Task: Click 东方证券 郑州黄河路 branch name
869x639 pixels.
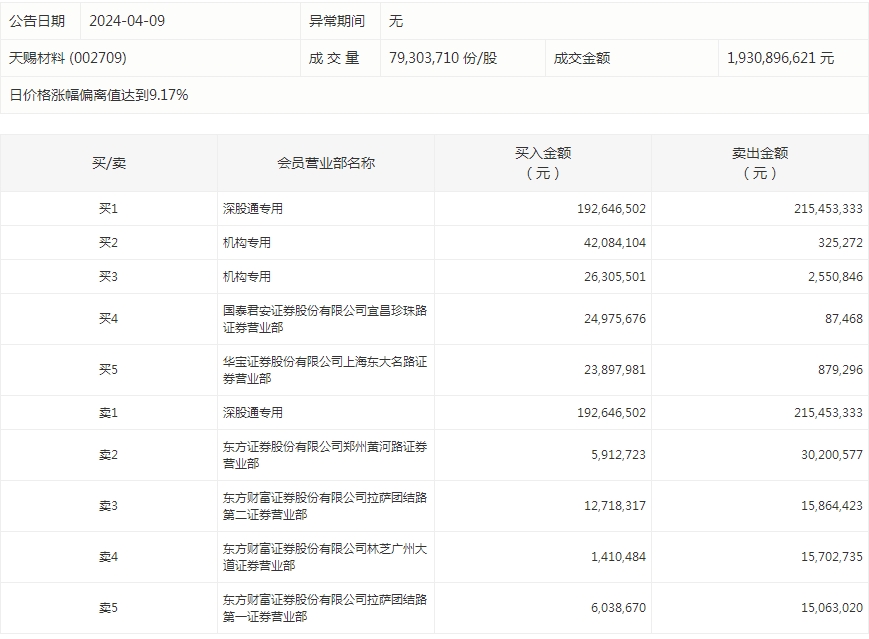Action: (325, 455)
